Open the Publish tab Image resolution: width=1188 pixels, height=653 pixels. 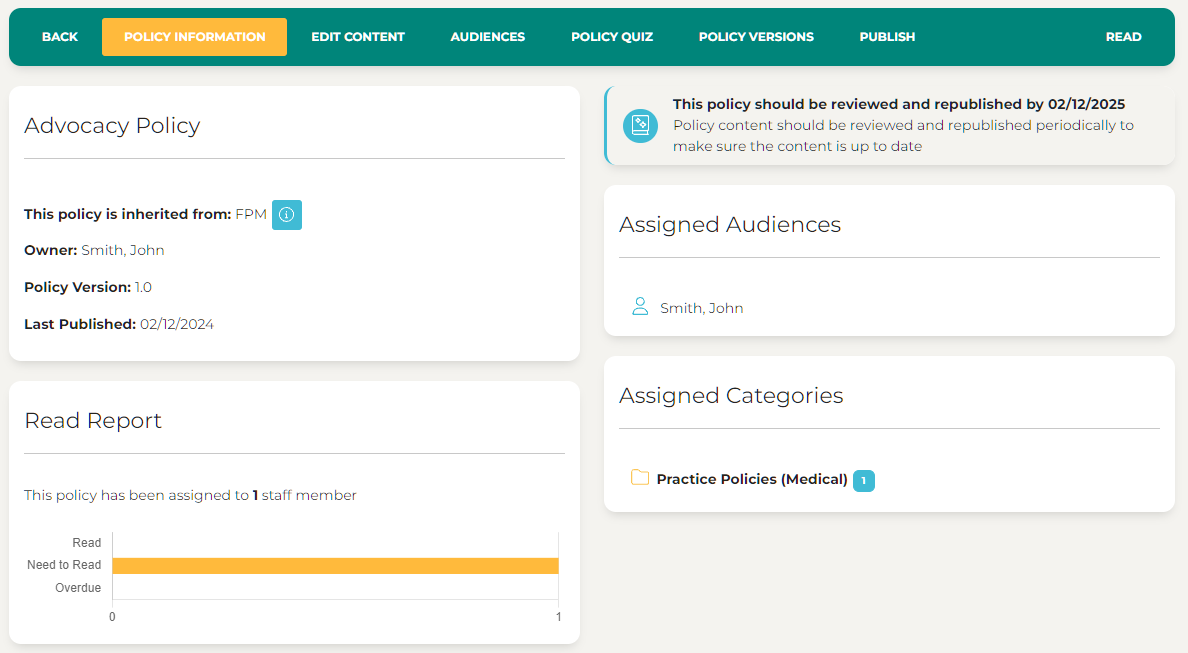(887, 37)
